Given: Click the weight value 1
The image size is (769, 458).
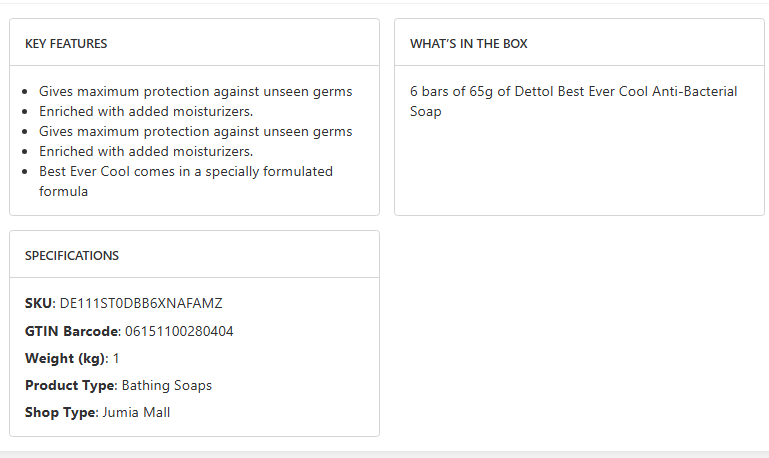Looking at the screenshot, I should [116, 358].
